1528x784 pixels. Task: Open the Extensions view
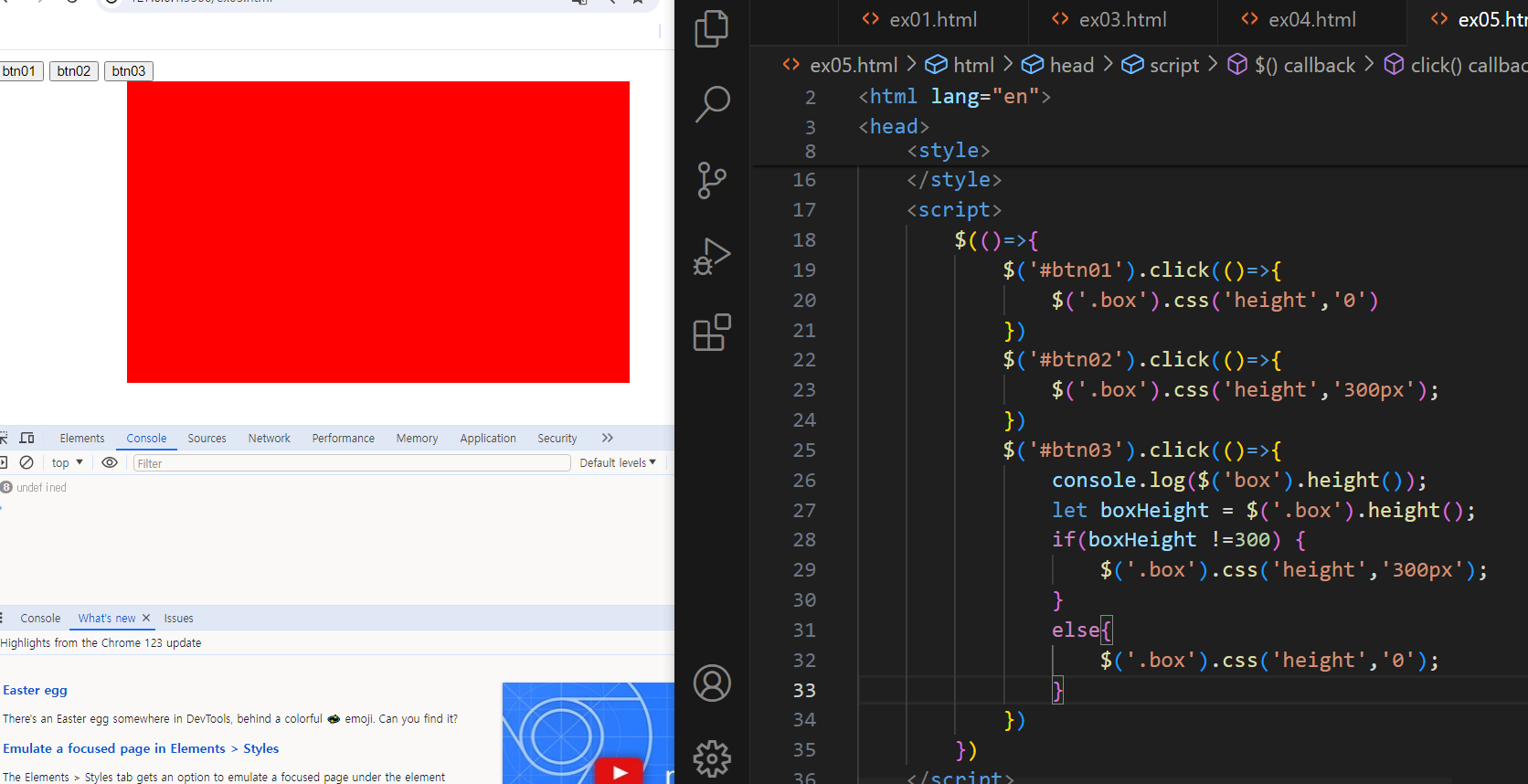click(x=712, y=333)
